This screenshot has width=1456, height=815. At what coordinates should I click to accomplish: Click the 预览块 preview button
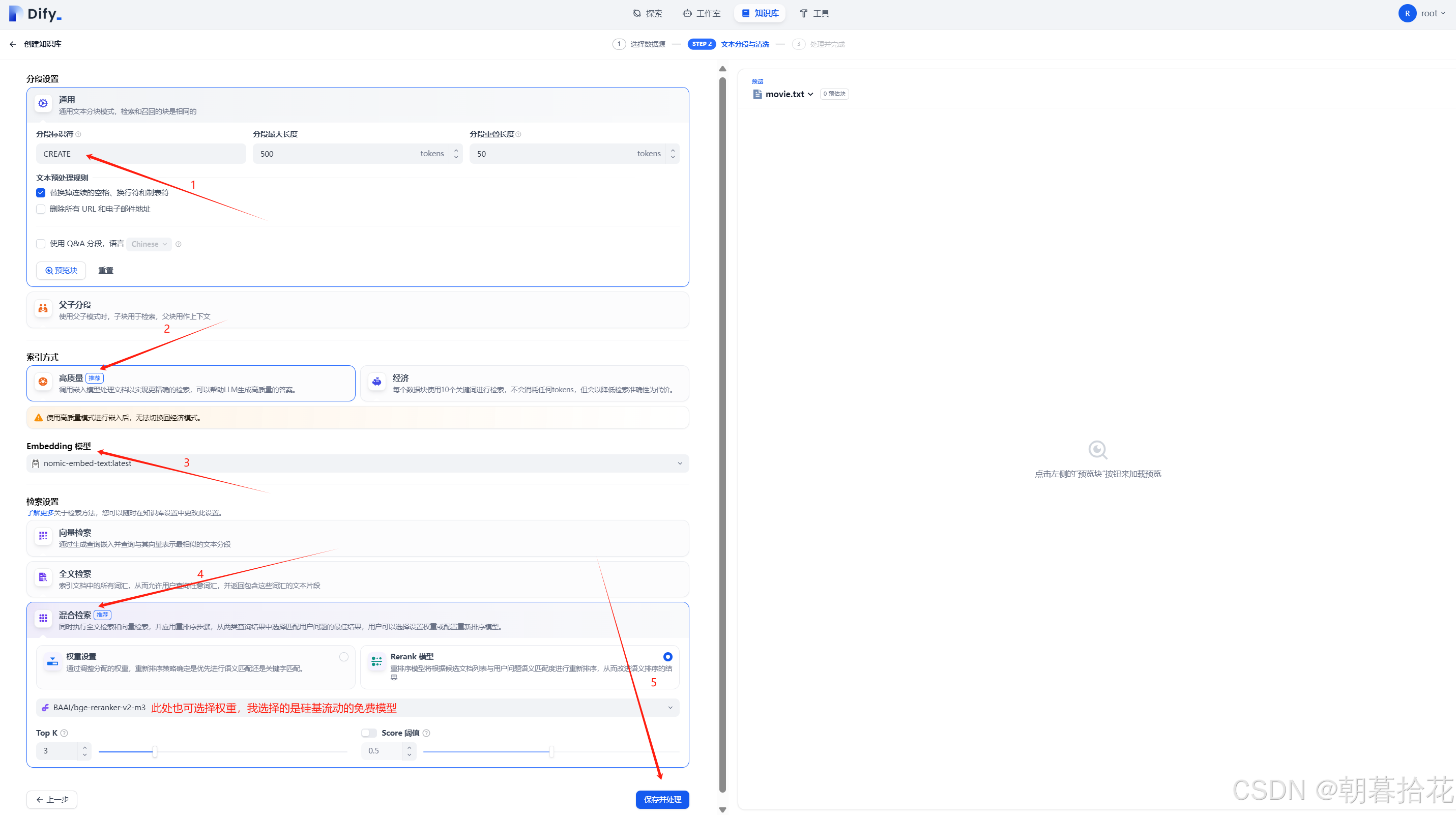pos(61,271)
